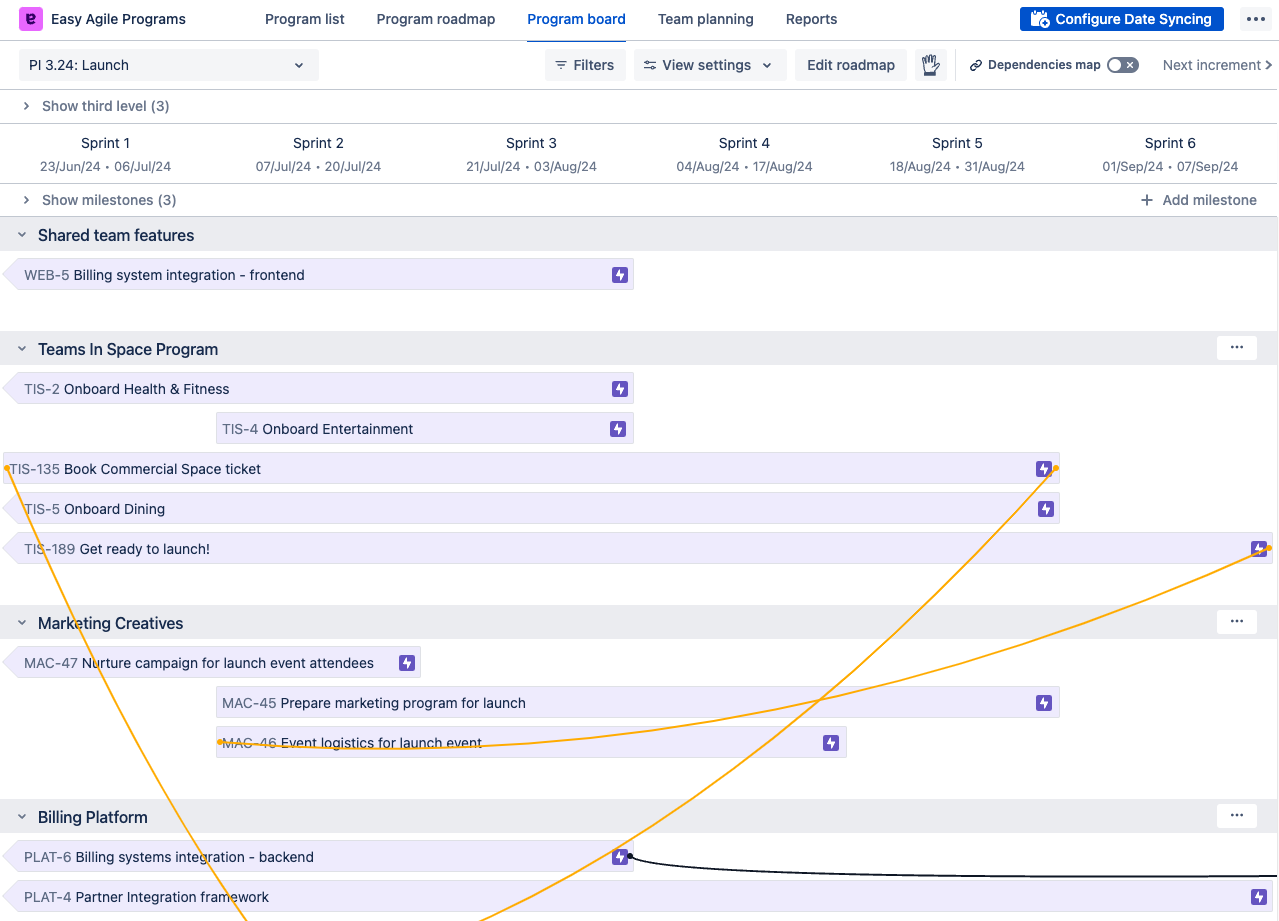The height and width of the screenshot is (921, 1279).
Task: Switch to the Program roadmap tab
Action: click(435, 19)
